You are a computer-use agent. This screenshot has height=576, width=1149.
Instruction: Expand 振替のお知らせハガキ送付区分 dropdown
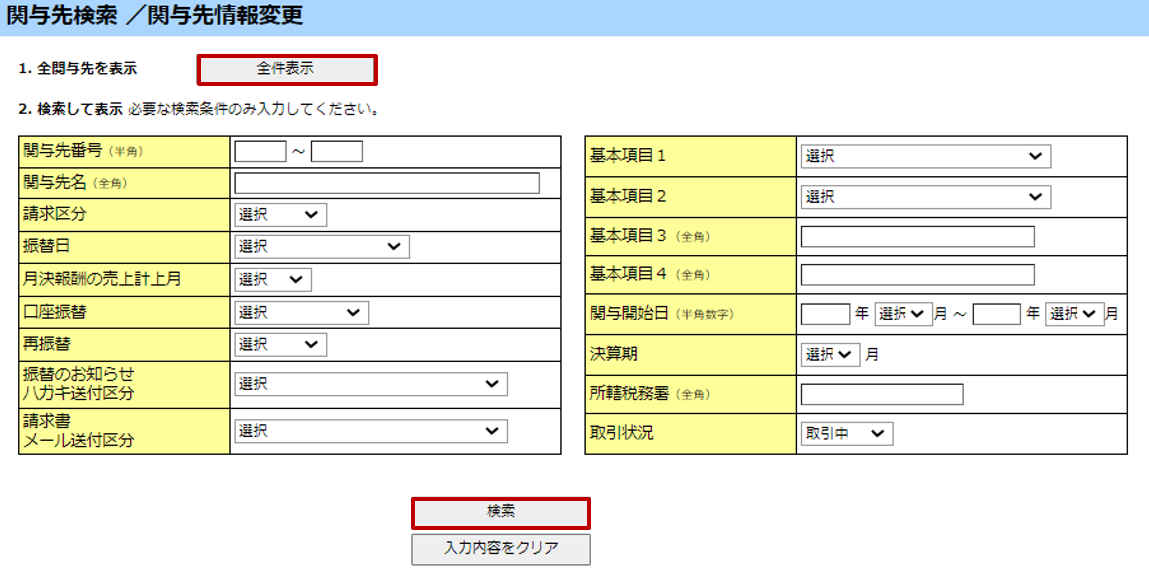click(x=370, y=384)
